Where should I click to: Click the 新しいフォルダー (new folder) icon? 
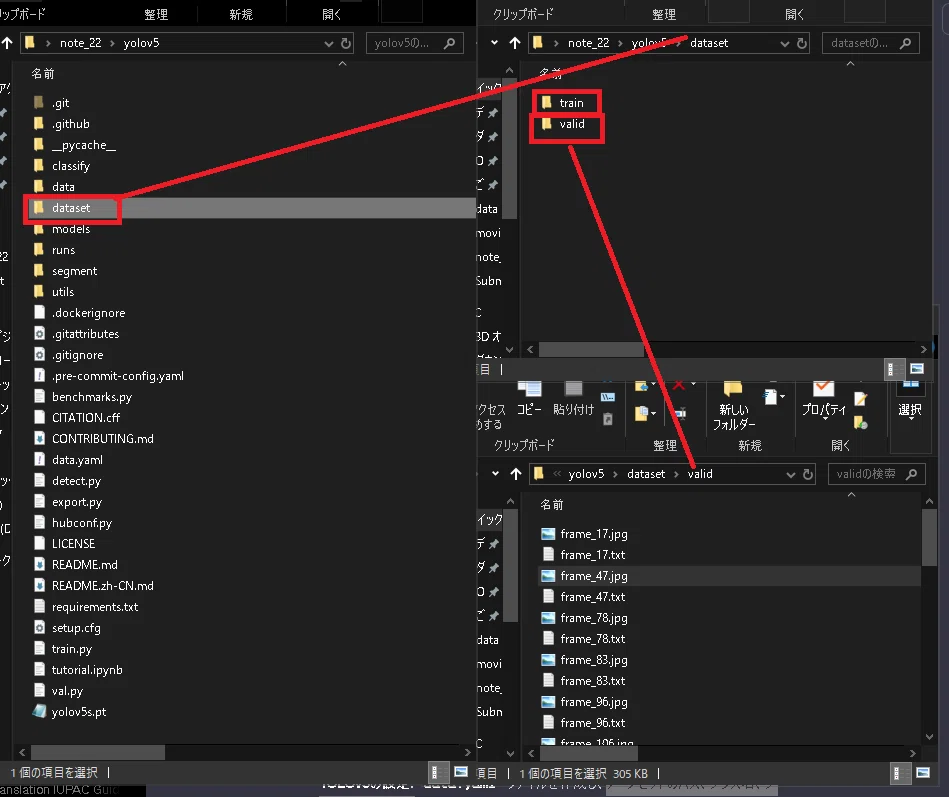[x=734, y=404]
